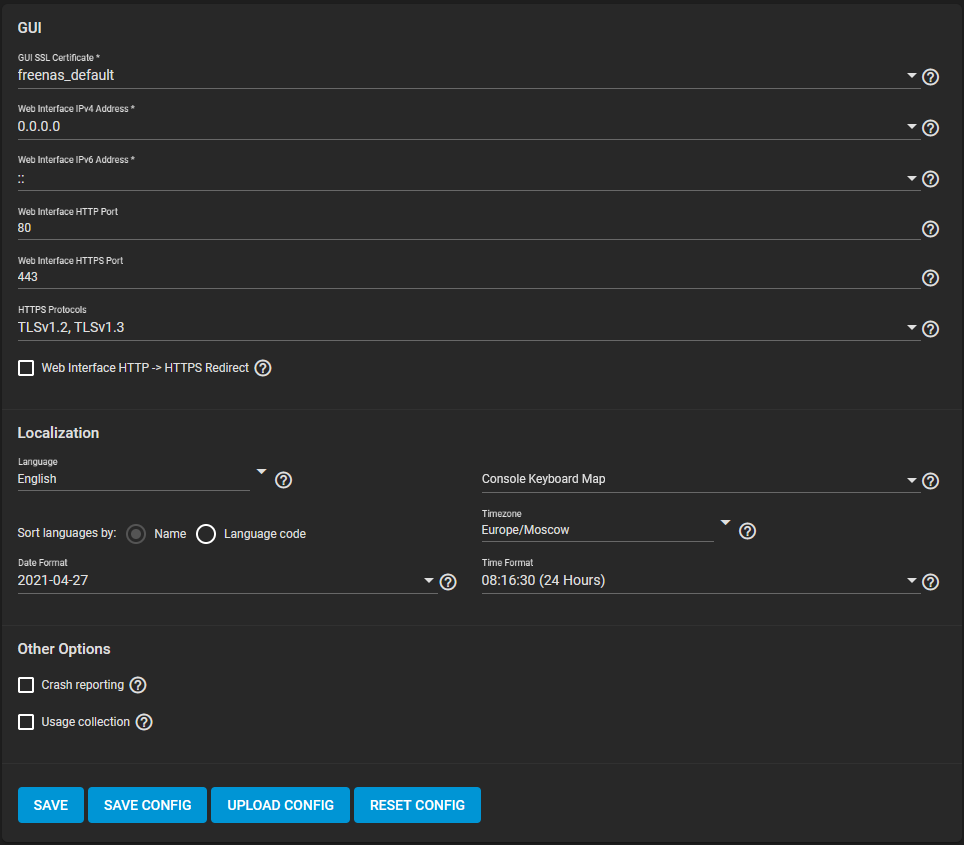The height and width of the screenshot is (845, 964).
Task: Click the 'English' language value
Action: coord(37,479)
